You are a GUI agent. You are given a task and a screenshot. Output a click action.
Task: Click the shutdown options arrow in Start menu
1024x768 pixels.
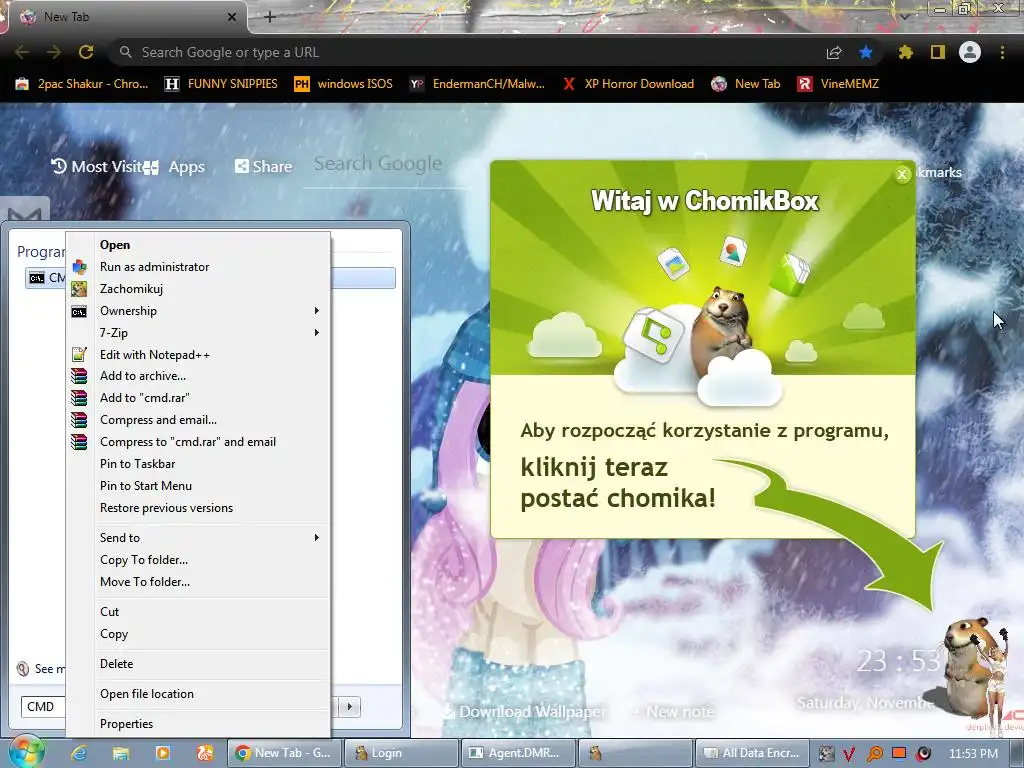[x=350, y=707]
